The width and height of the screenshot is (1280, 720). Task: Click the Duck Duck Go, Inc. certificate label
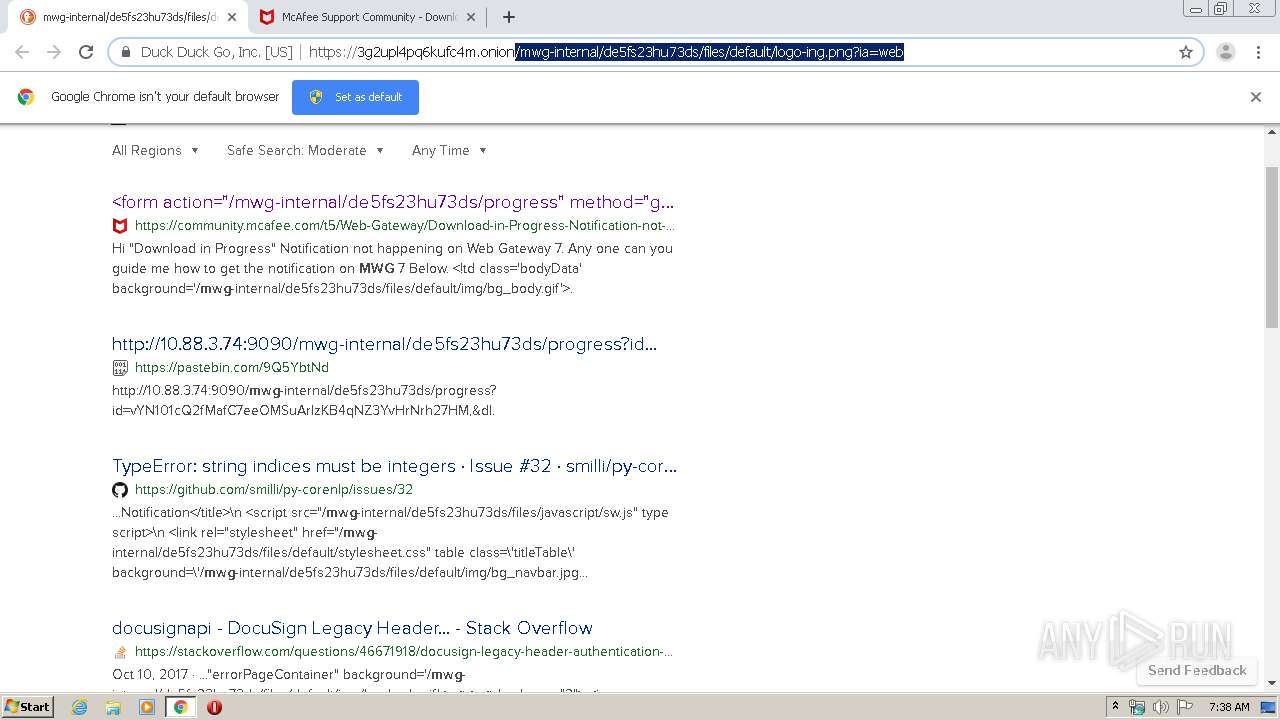tap(217, 52)
